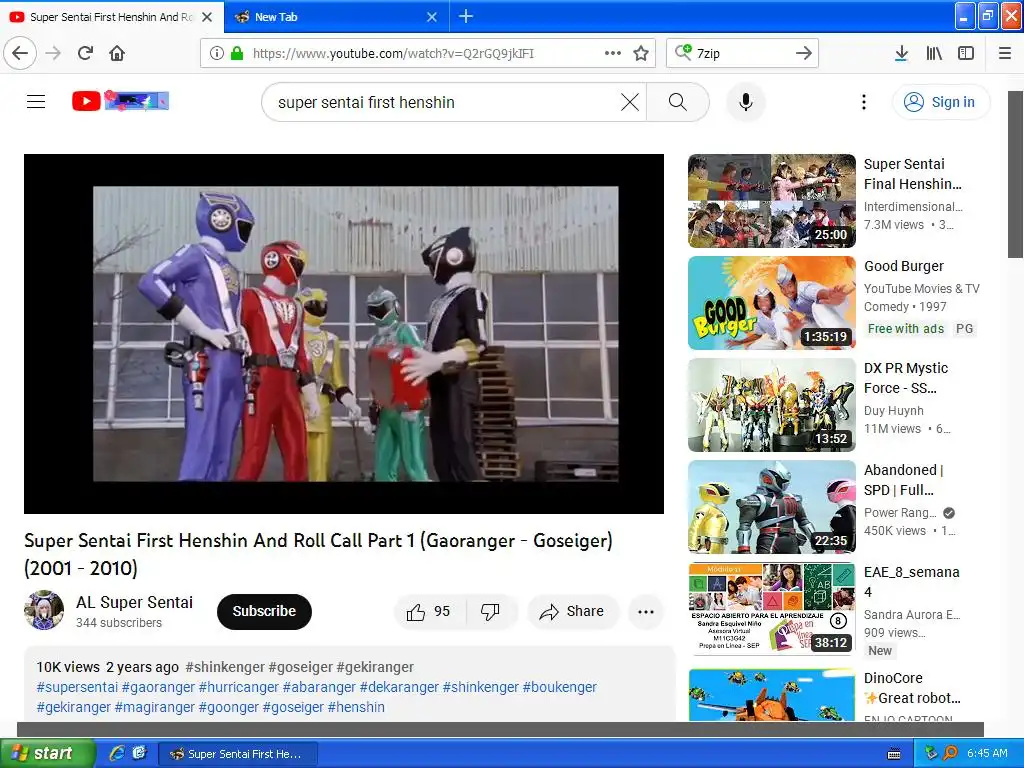The image size is (1024, 768).
Task: Show site information icon in address bar
Action: click(x=217, y=53)
